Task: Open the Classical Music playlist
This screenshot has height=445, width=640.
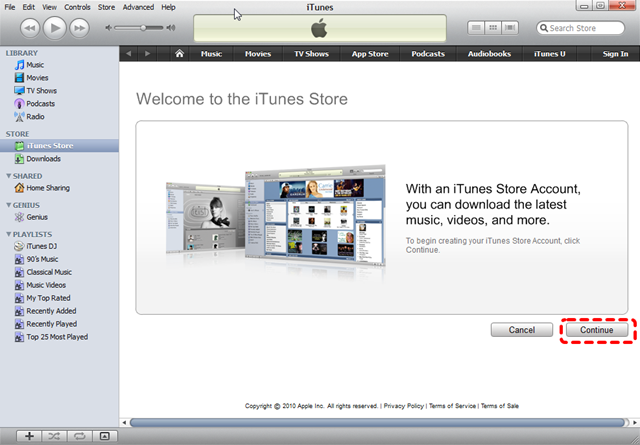Action: point(59,272)
